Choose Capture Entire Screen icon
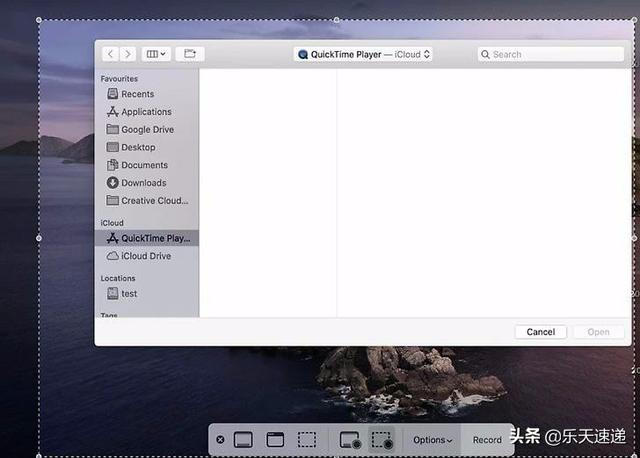Image resolution: width=640 pixels, height=458 pixels. [243, 440]
